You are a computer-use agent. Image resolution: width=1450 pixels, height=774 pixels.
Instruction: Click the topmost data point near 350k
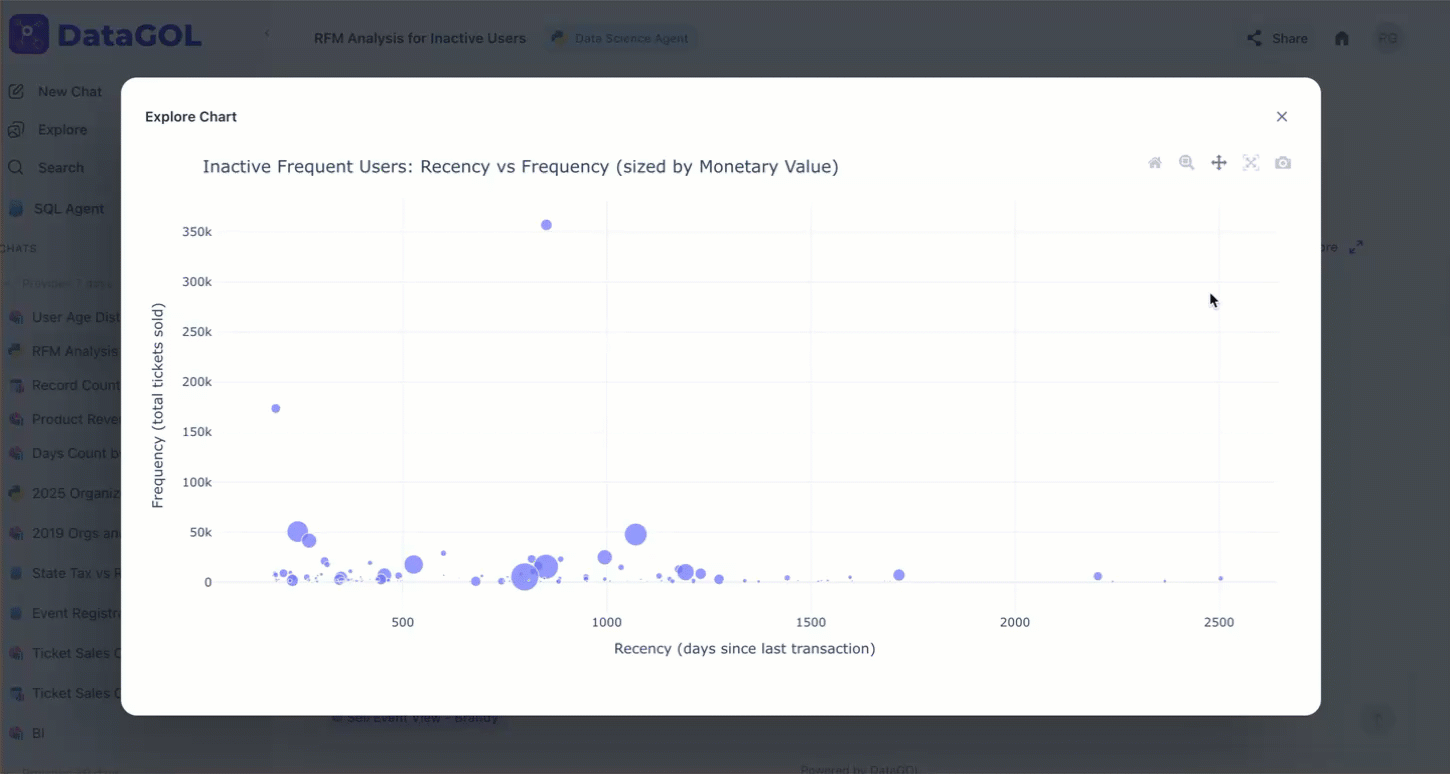tap(546, 225)
